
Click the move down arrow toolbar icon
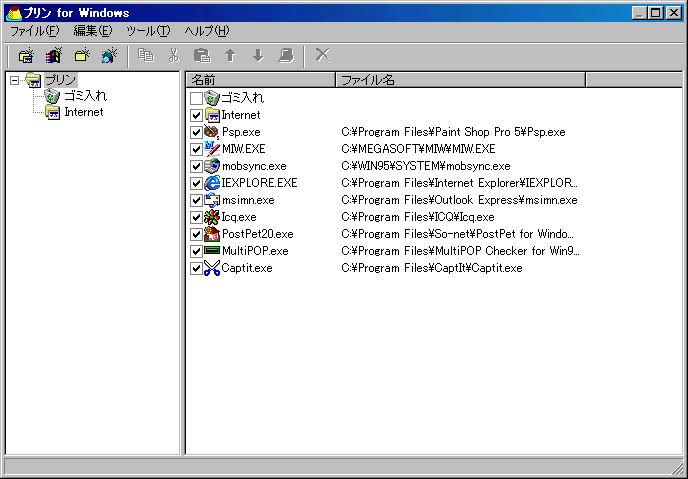(x=258, y=56)
